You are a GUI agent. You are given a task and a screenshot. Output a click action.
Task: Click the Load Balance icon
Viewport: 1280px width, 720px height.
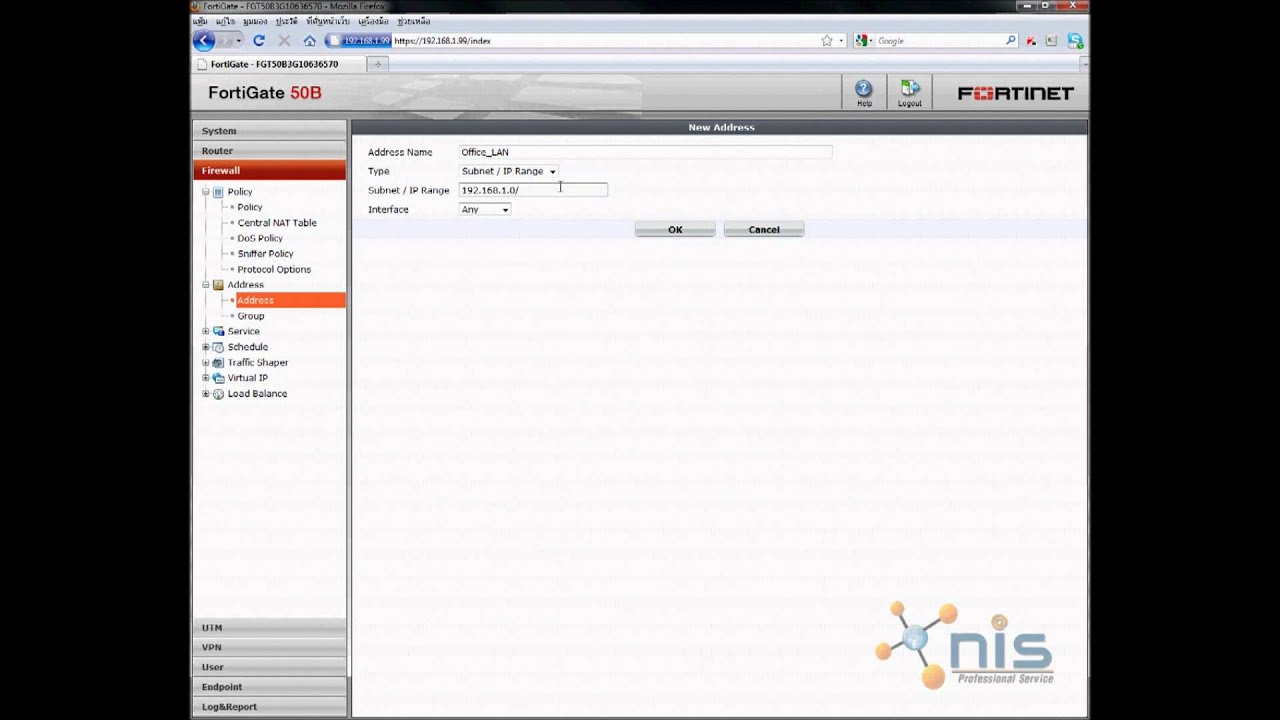218,394
